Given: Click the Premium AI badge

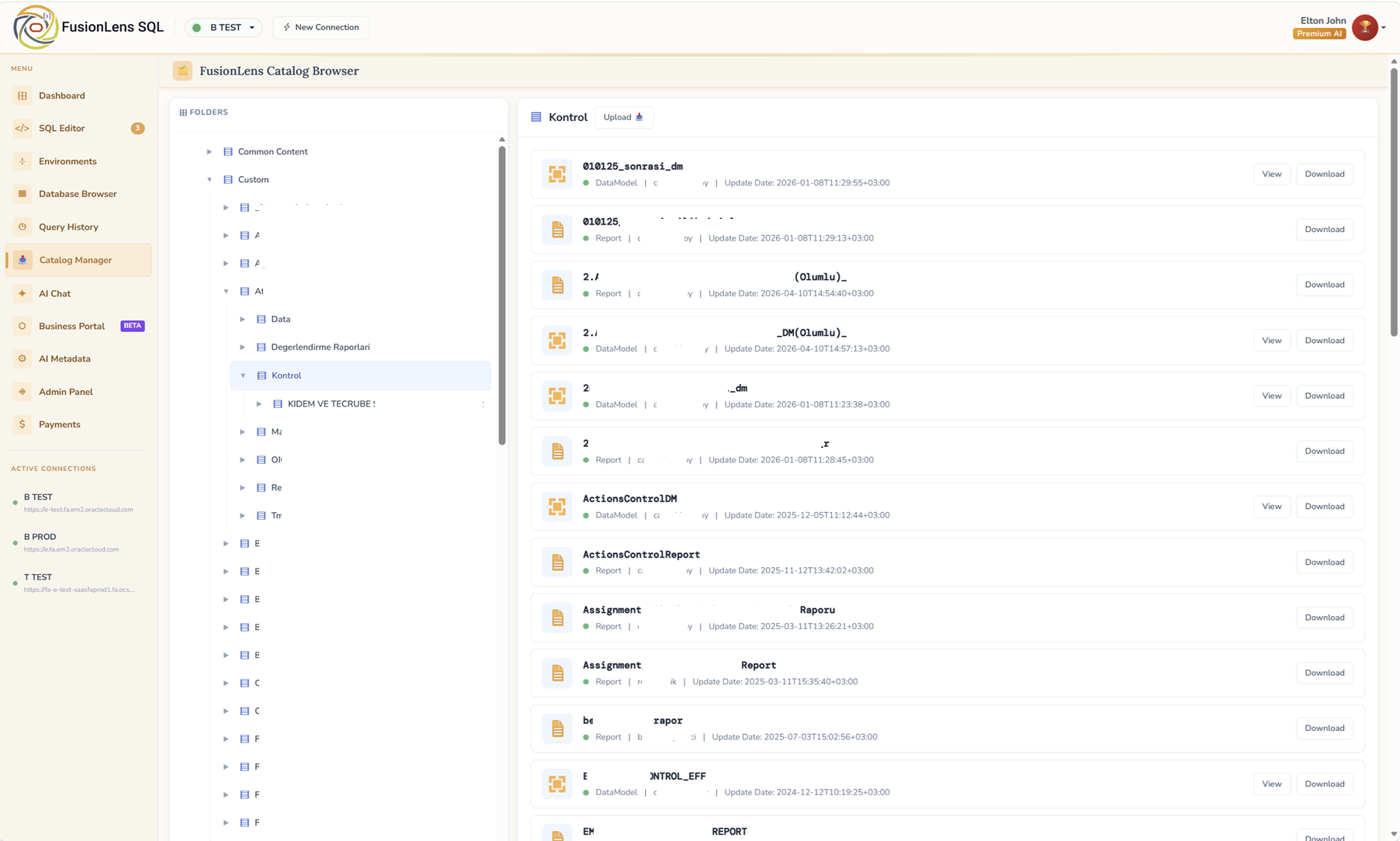Looking at the screenshot, I should (1319, 33).
